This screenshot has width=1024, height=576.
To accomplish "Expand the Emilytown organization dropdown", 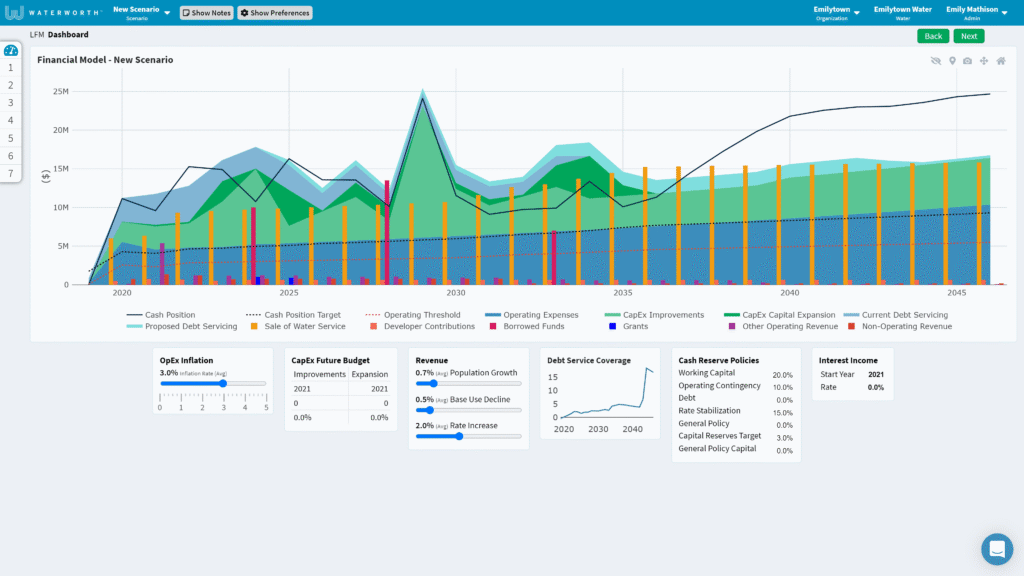I will 836,12.
